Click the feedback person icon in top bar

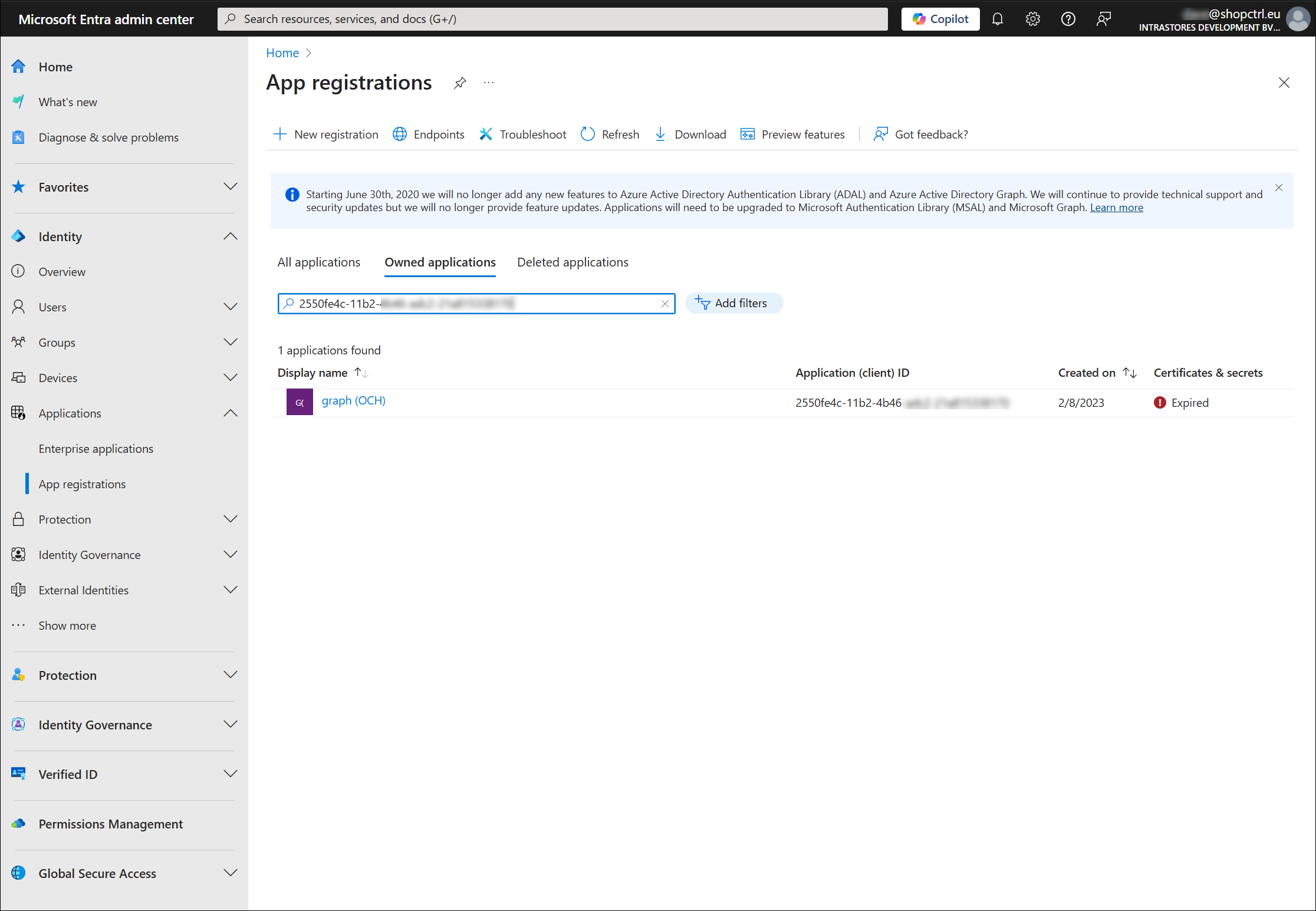click(1104, 19)
